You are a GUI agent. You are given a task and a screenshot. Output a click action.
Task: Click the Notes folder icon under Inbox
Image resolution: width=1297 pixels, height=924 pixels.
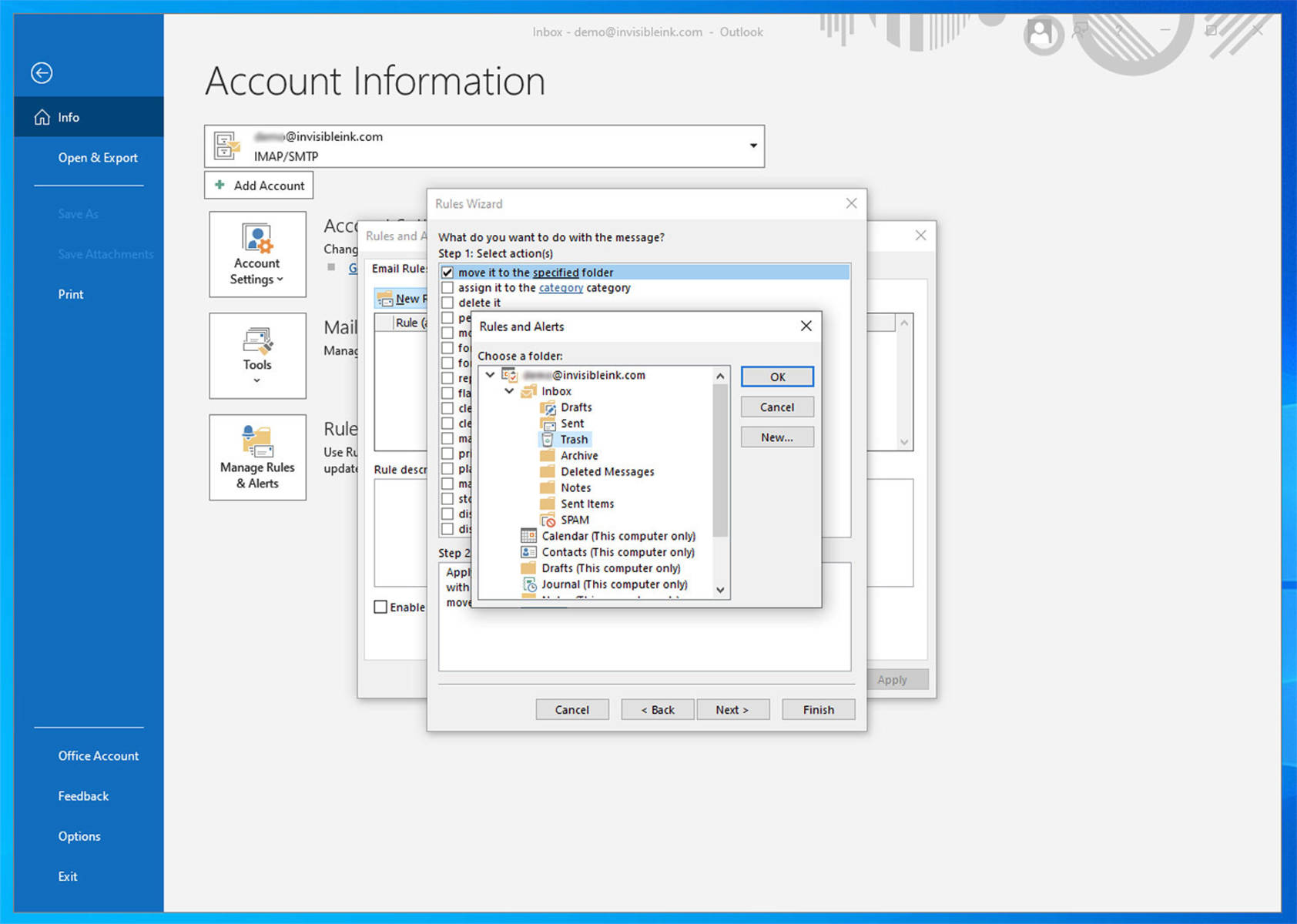point(548,487)
